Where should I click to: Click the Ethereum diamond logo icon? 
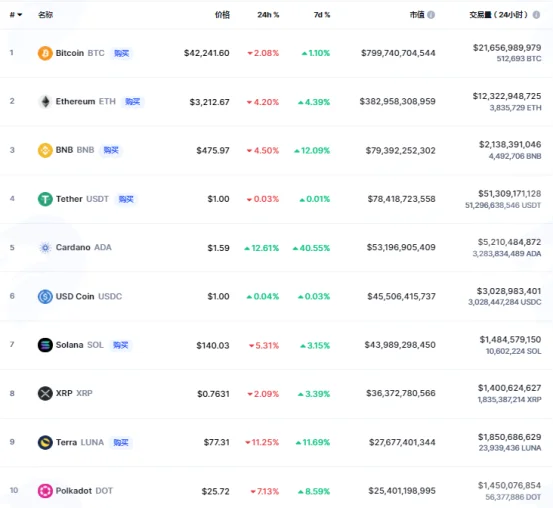click(45, 102)
